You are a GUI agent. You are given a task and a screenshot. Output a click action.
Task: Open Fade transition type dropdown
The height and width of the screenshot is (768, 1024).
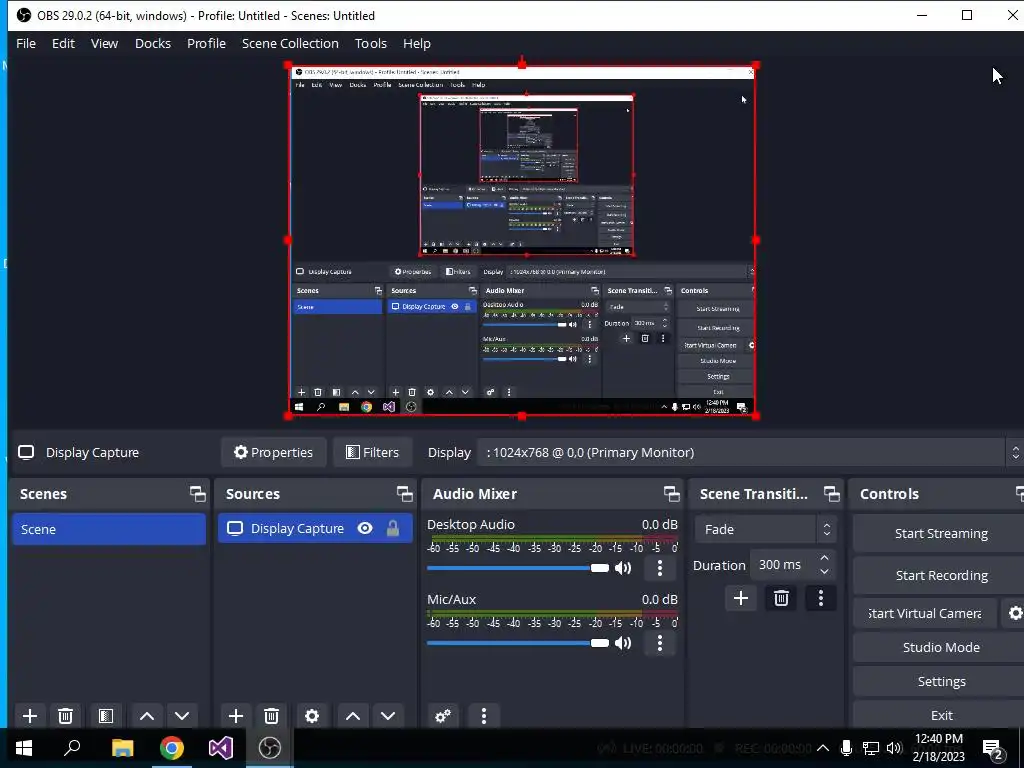tap(765, 529)
